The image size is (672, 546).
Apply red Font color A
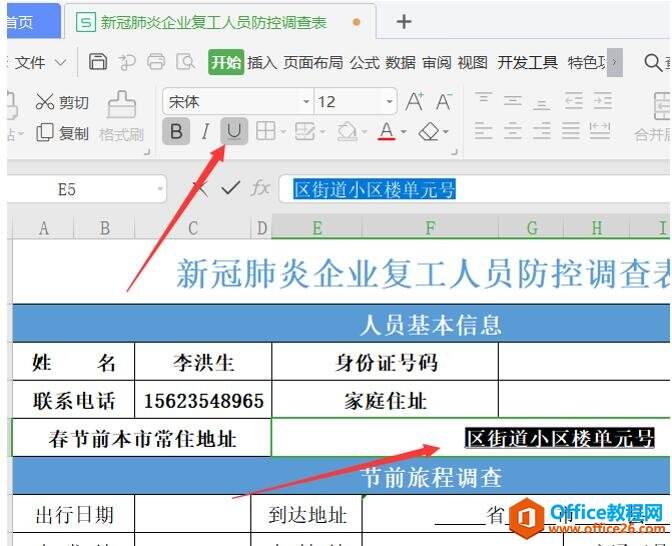[387, 131]
